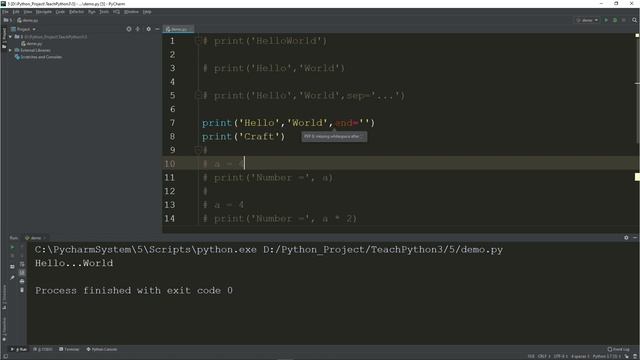Image resolution: width=640 pixels, height=360 pixels.
Task: Click "Process finished with exit code 0" text
Action: 134,291
